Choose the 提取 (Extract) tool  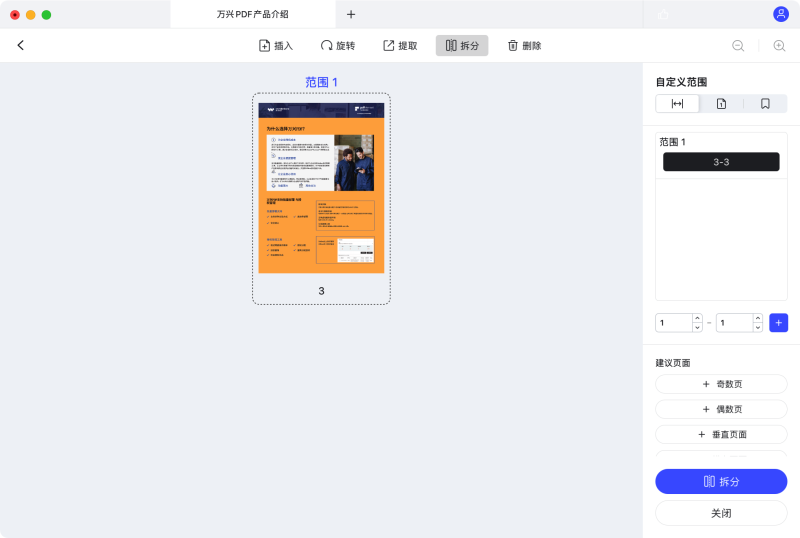400,45
